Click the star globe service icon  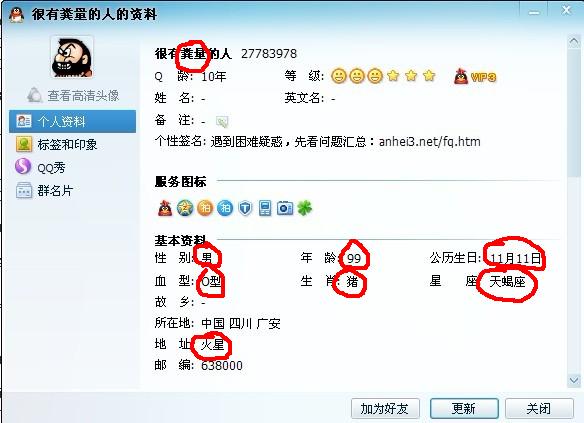point(185,208)
